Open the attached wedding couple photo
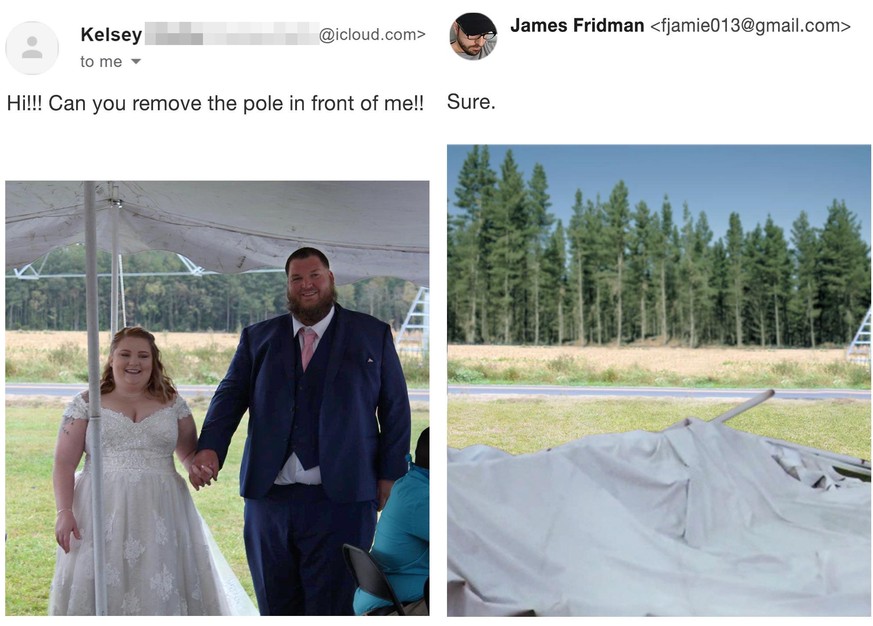The height and width of the screenshot is (626, 873). [x=217, y=398]
